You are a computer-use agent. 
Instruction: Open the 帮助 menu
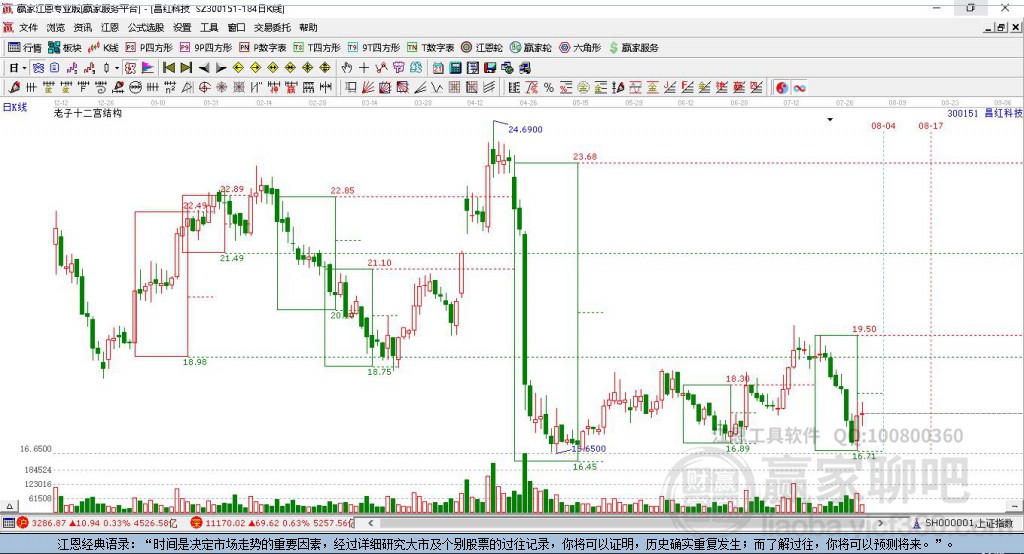point(308,27)
